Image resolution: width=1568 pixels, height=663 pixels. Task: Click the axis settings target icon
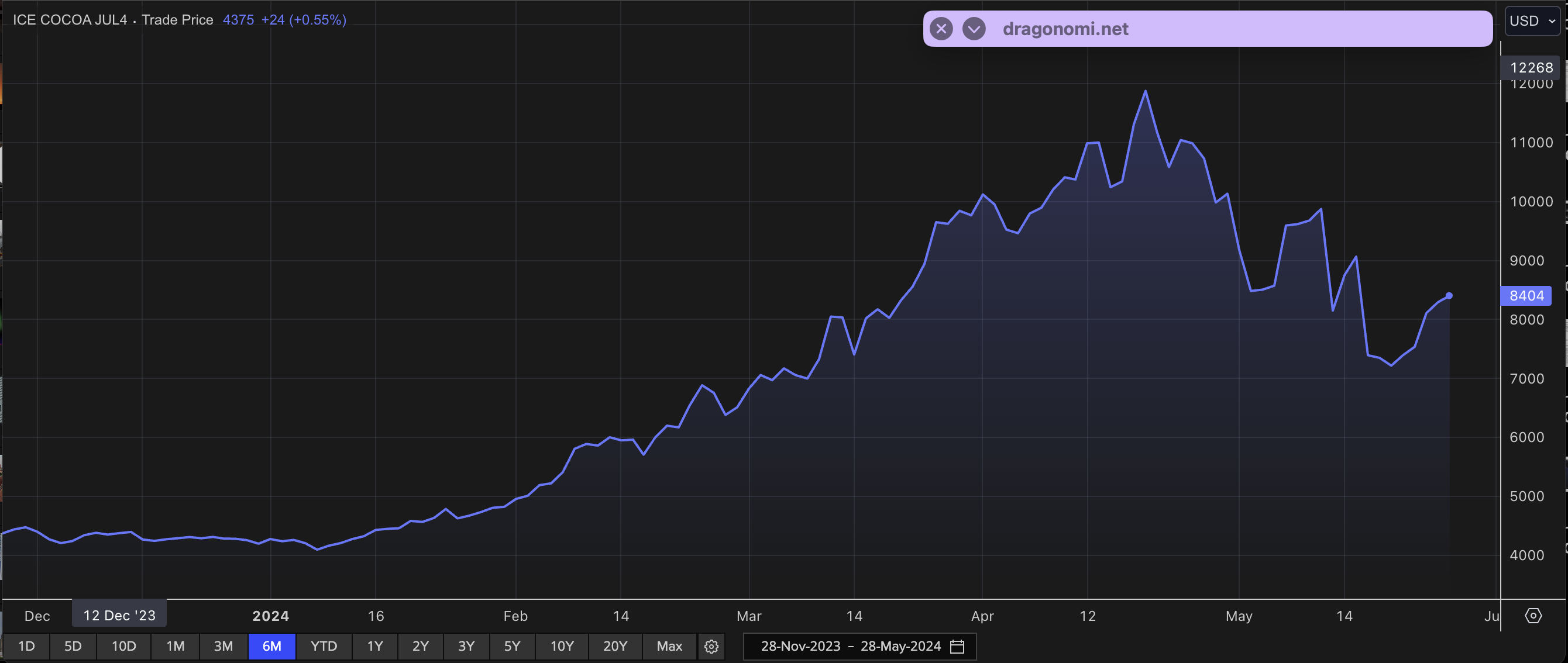pyautogui.click(x=1533, y=616)
